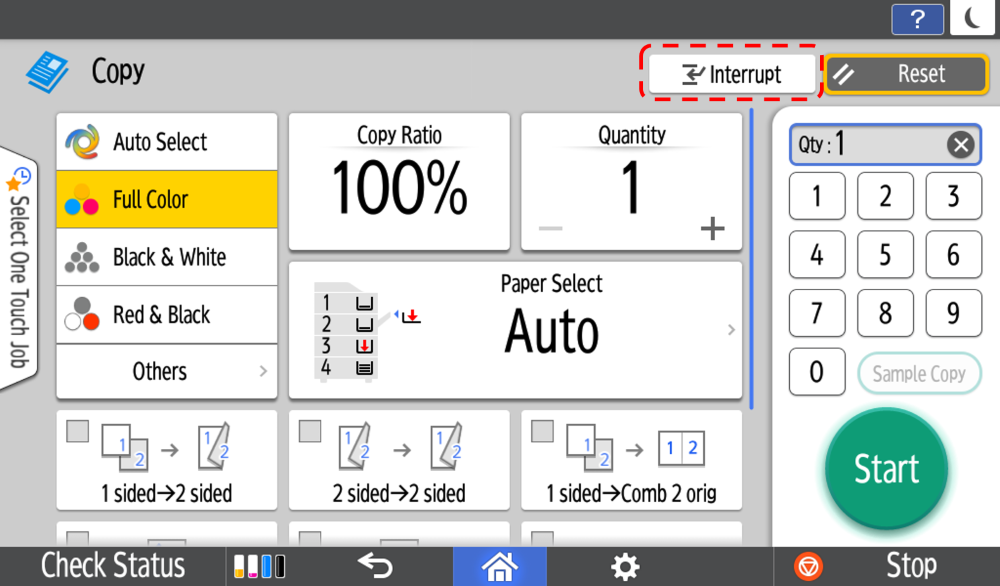Tap the Qty input field
This screenshot has width=1000, height=586.
click(x=865, y=146)
